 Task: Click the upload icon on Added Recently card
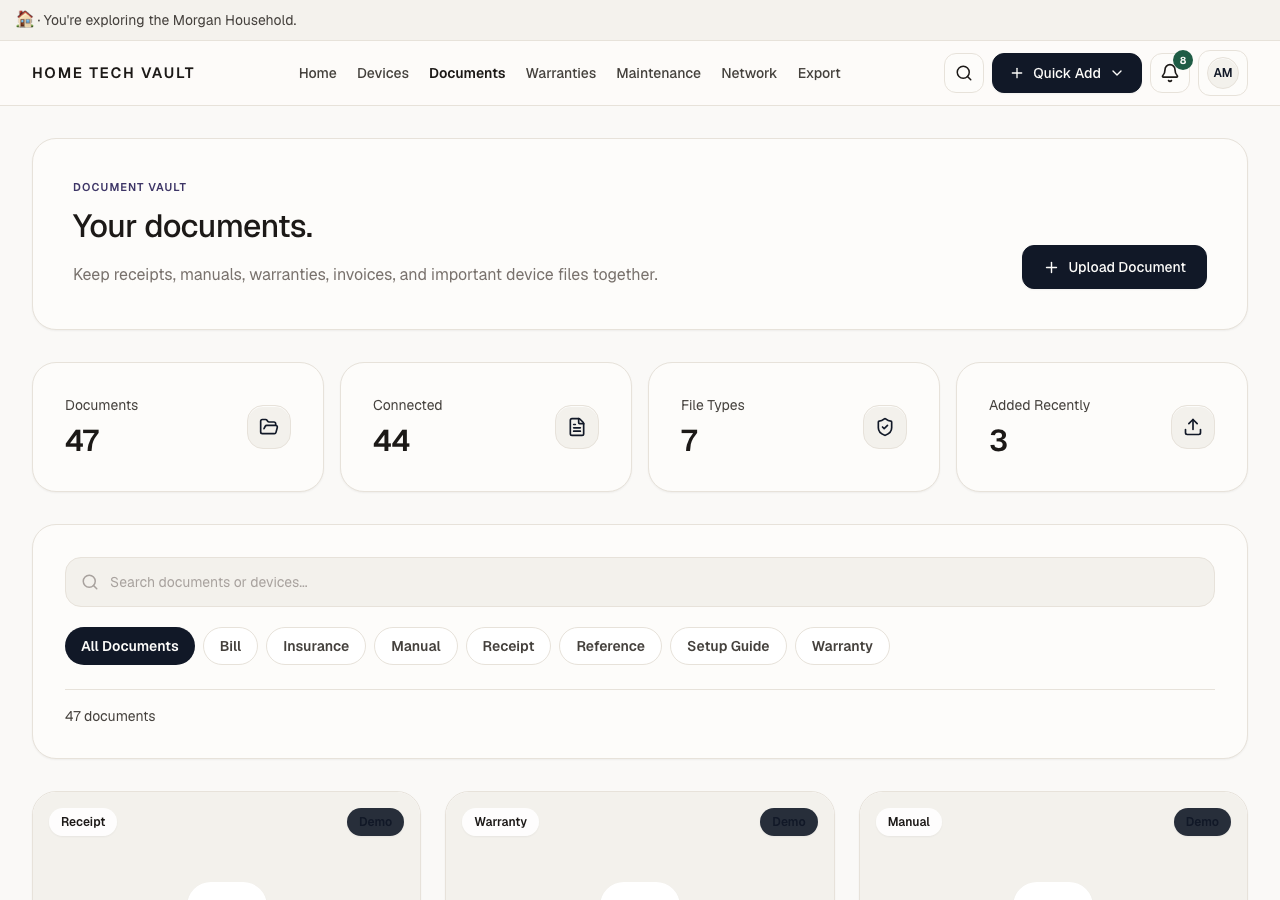[1193, 427]
